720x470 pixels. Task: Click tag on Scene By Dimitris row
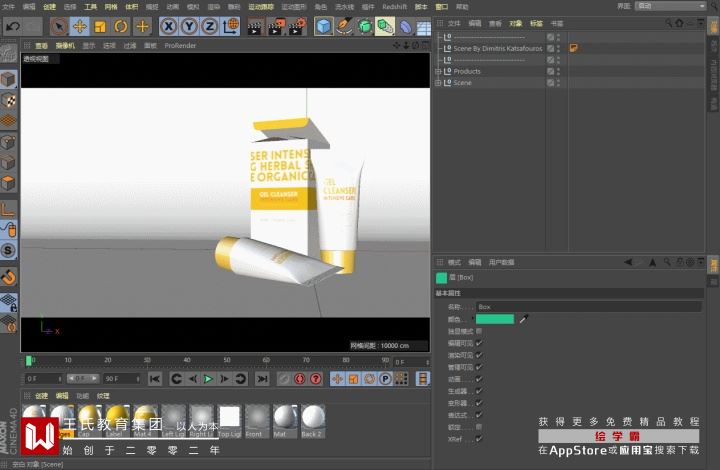click(x=574, y=48)
